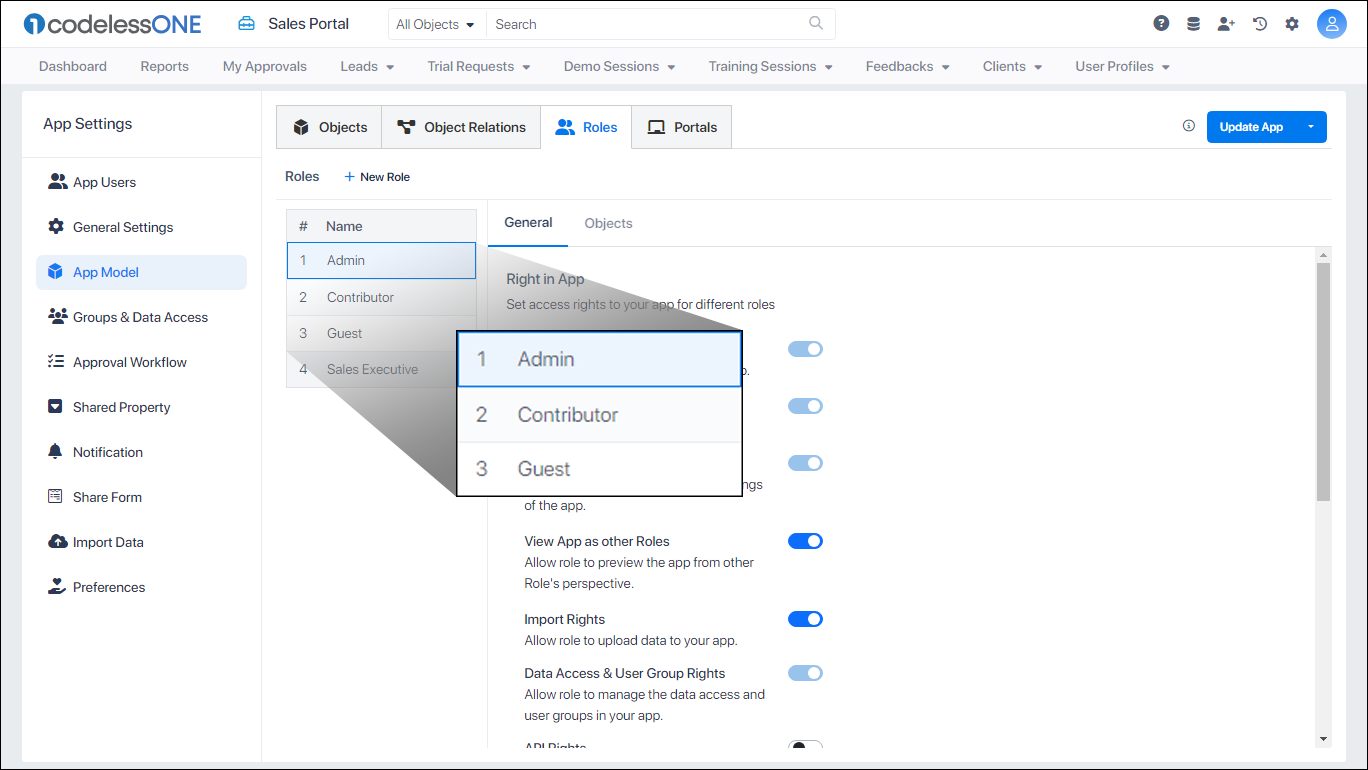Open the database icon in the top bar
Screen dimensions: 1368x770
tap(1193, 22)
